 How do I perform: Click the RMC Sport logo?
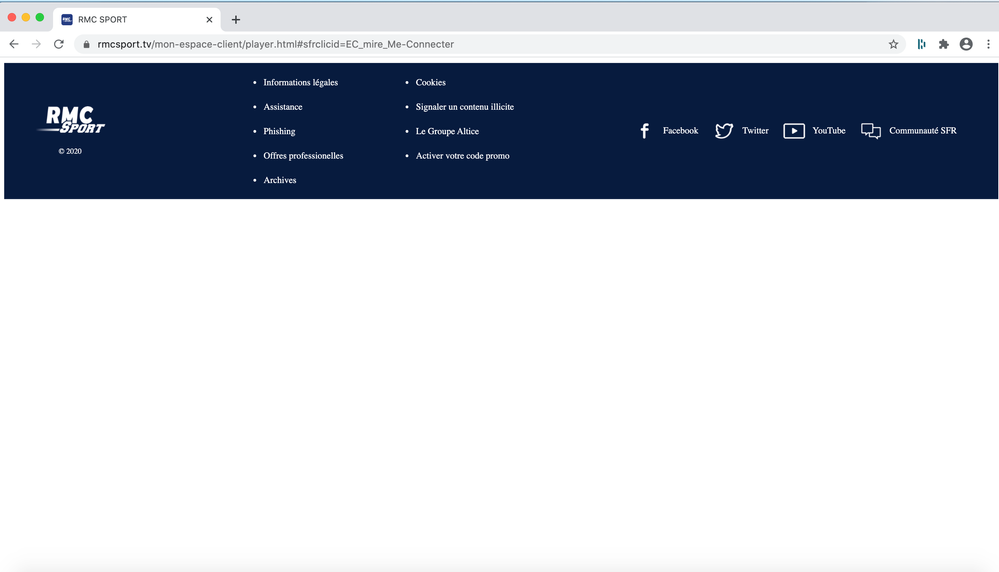[70, 120]
